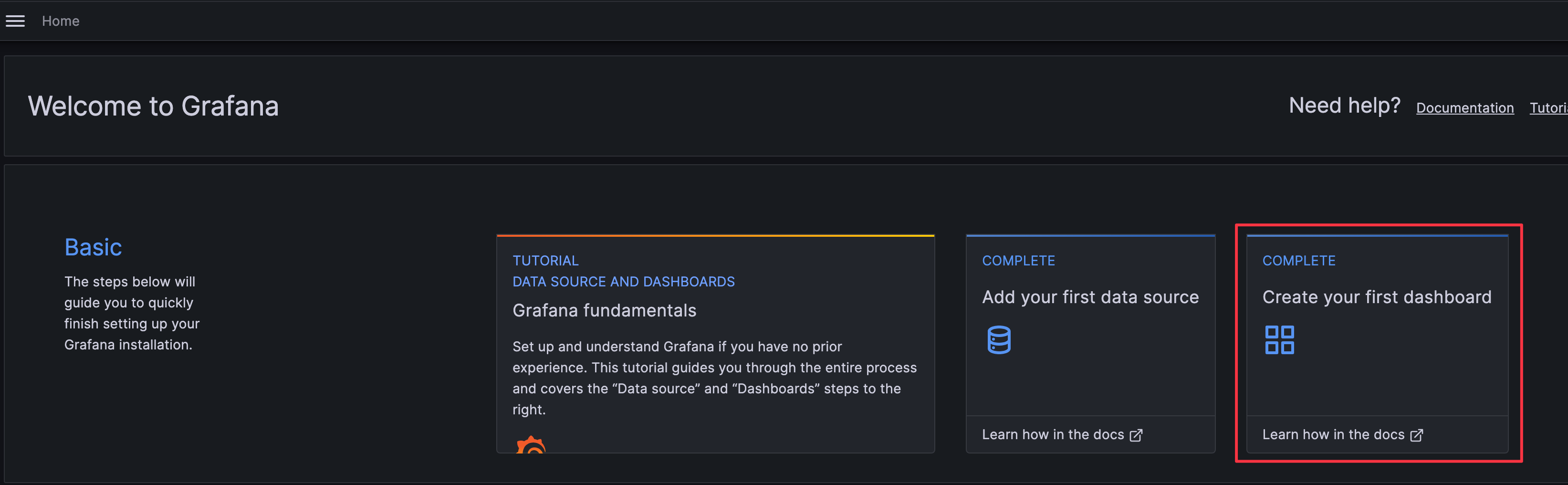
Task: Click the DATA SOURCE AND DASHBOARDS label
Action: point(623,282)
